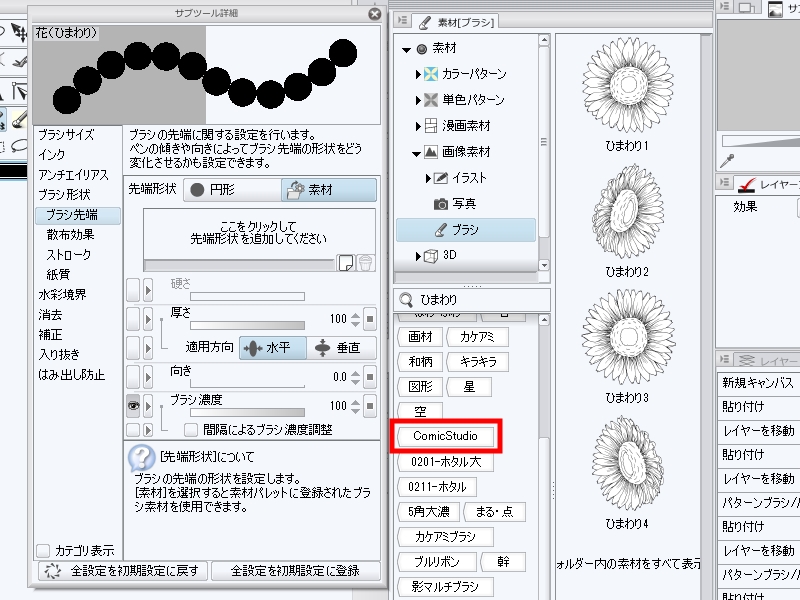This screenshot has height=600, width=800.
Task: Collapse the 画像素材 folder
Action: tap(416, 153)
